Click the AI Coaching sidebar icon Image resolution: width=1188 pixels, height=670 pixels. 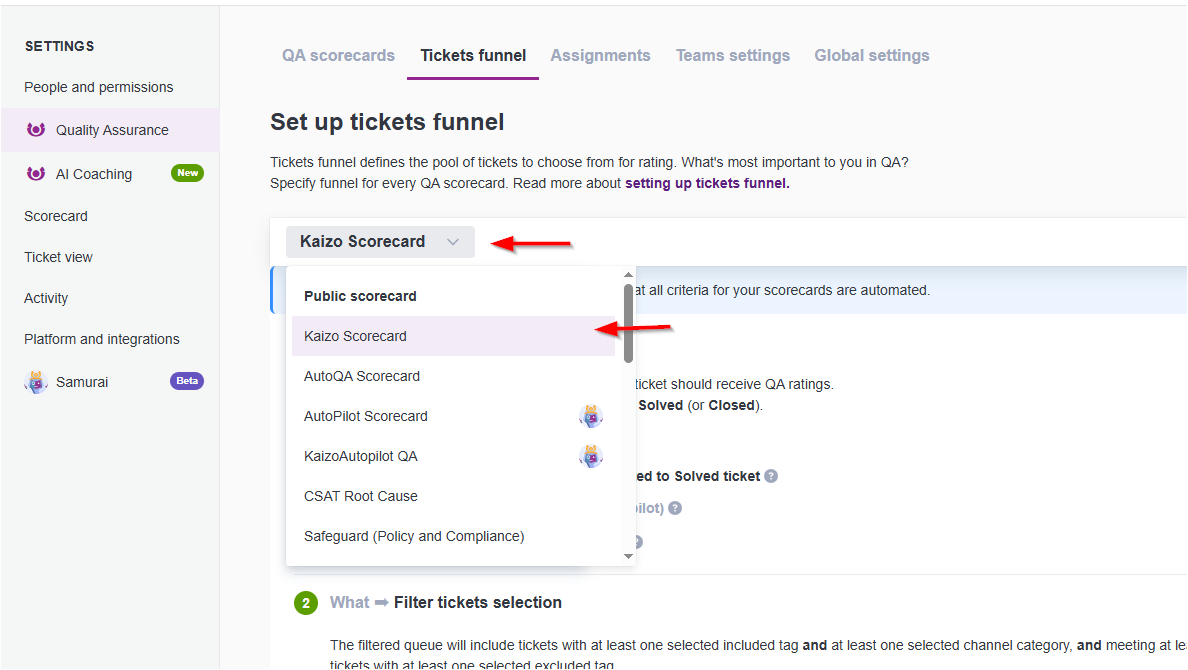coord(36,174)
